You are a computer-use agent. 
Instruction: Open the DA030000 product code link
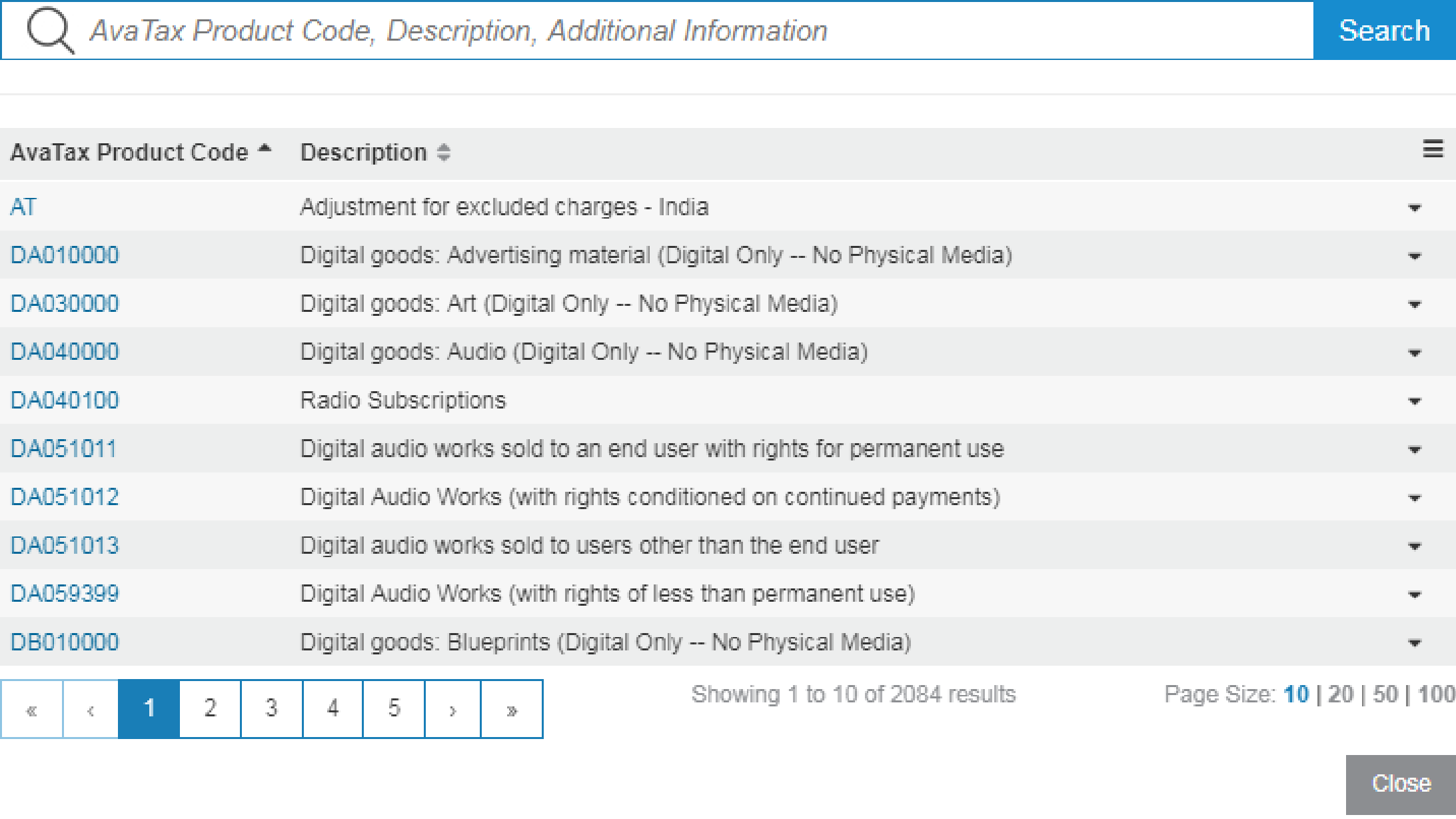coord(65,304)
